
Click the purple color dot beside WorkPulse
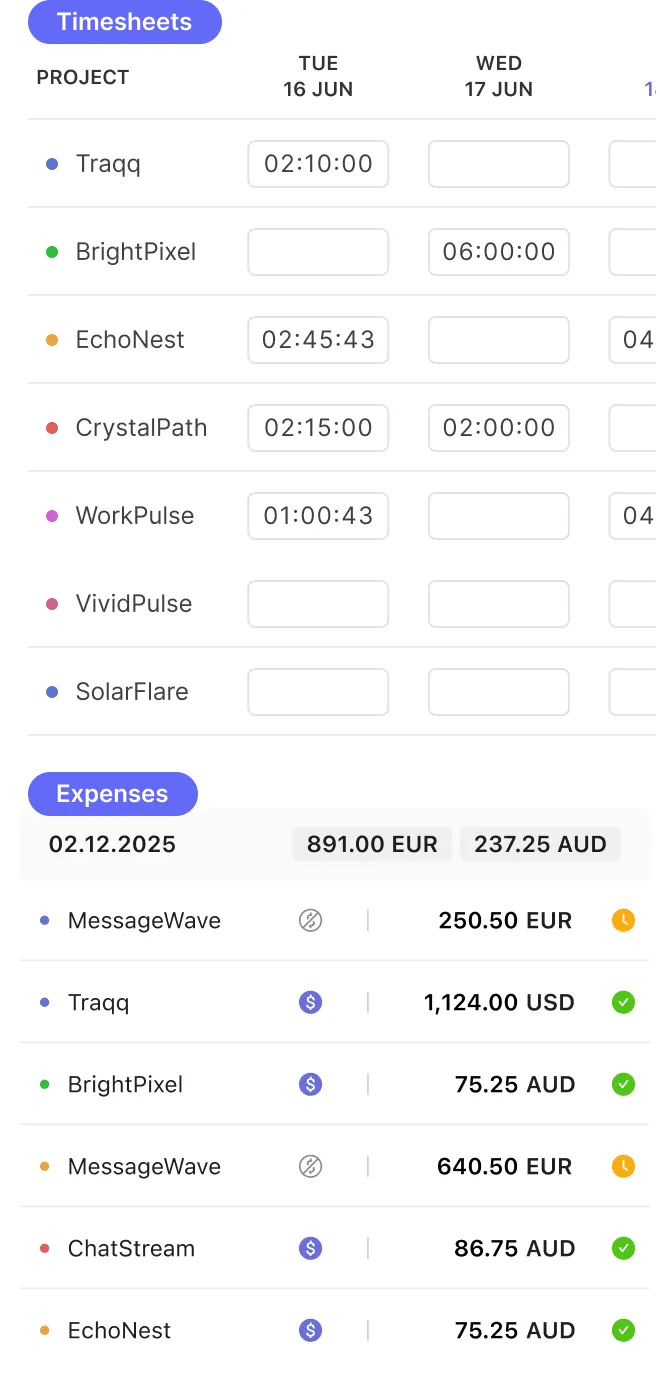pyautogui.click(x=52, y=516)
